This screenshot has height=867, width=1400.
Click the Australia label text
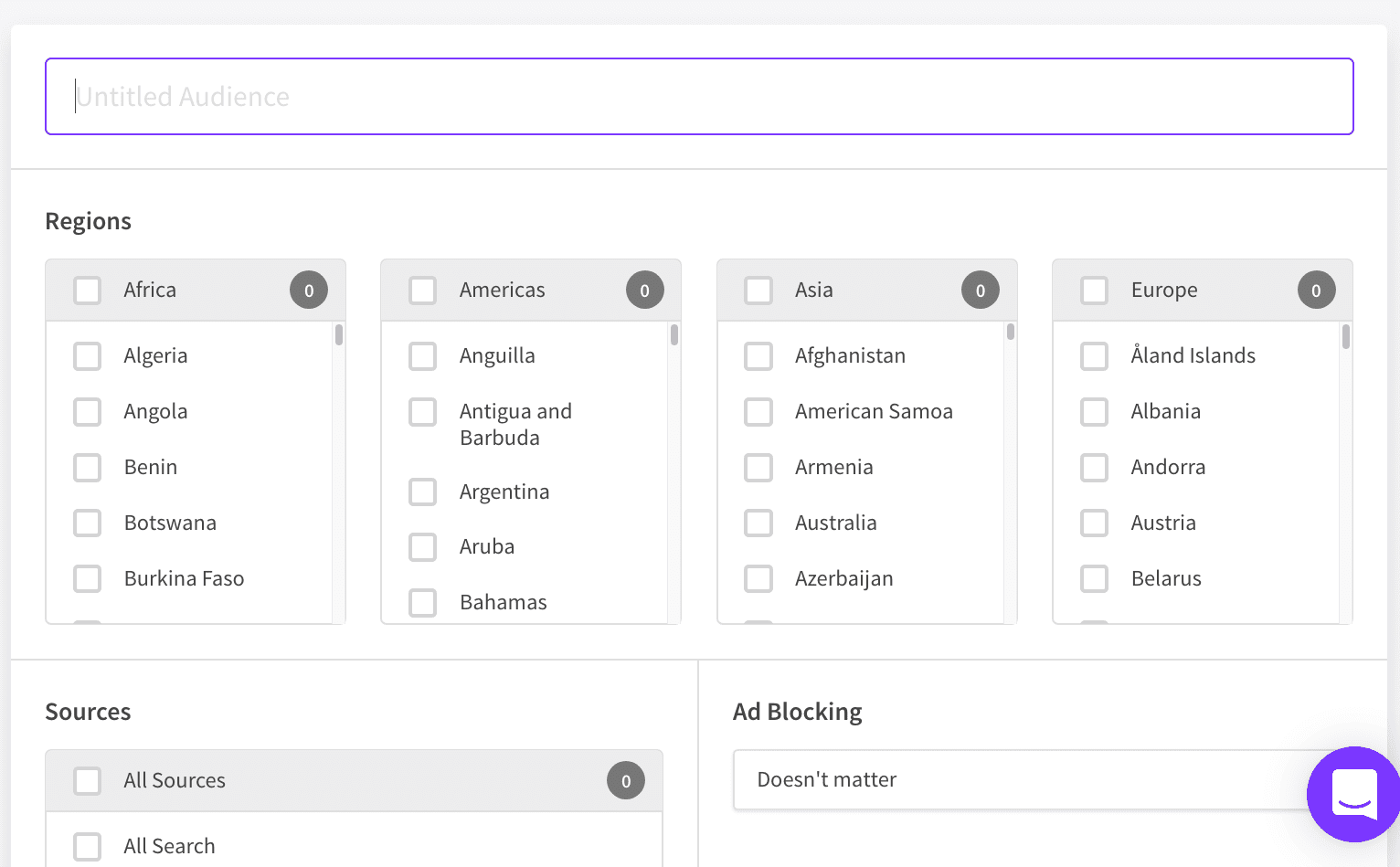click(836, 523)
